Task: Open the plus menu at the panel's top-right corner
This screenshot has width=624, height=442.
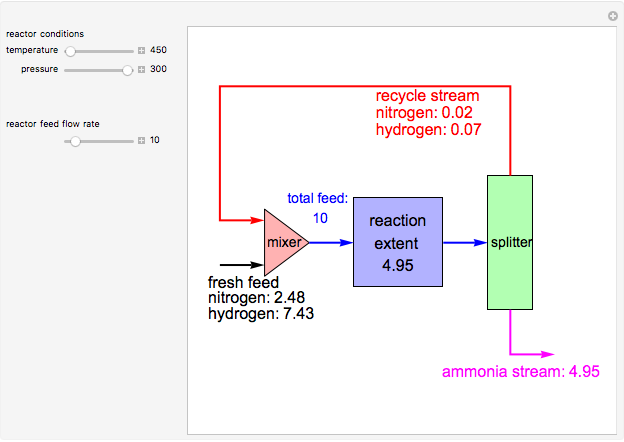Action: (613, 16)
